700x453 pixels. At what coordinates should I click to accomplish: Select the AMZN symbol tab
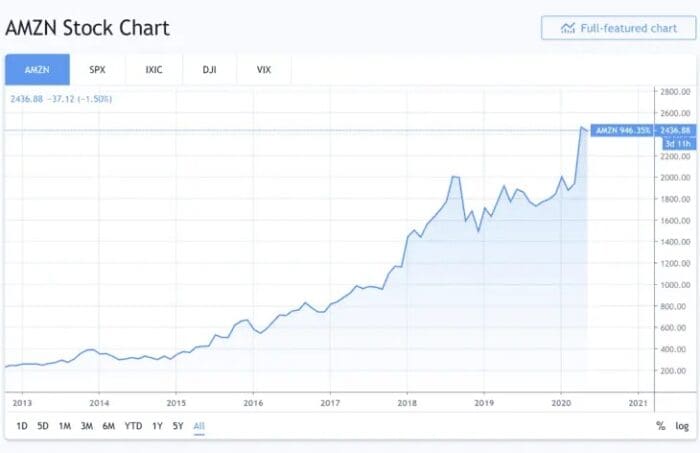point(35,70)
